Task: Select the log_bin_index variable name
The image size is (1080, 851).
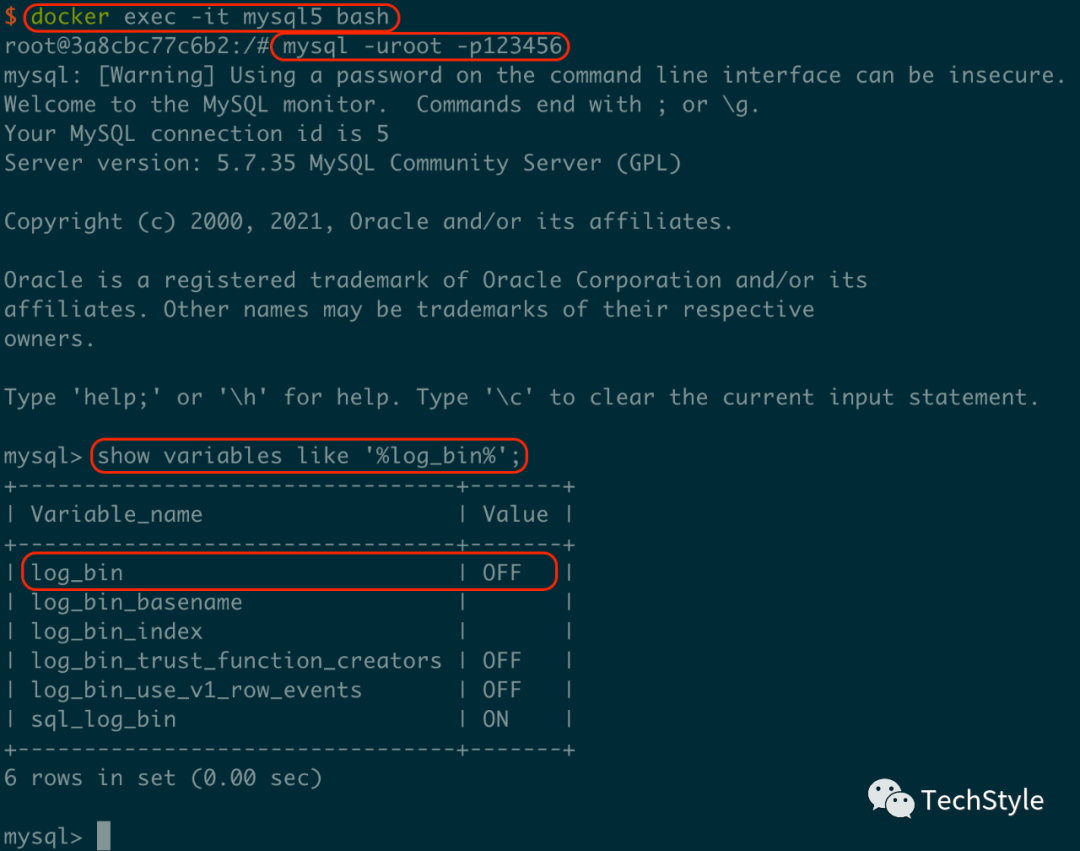Action: tap(117, 631)
